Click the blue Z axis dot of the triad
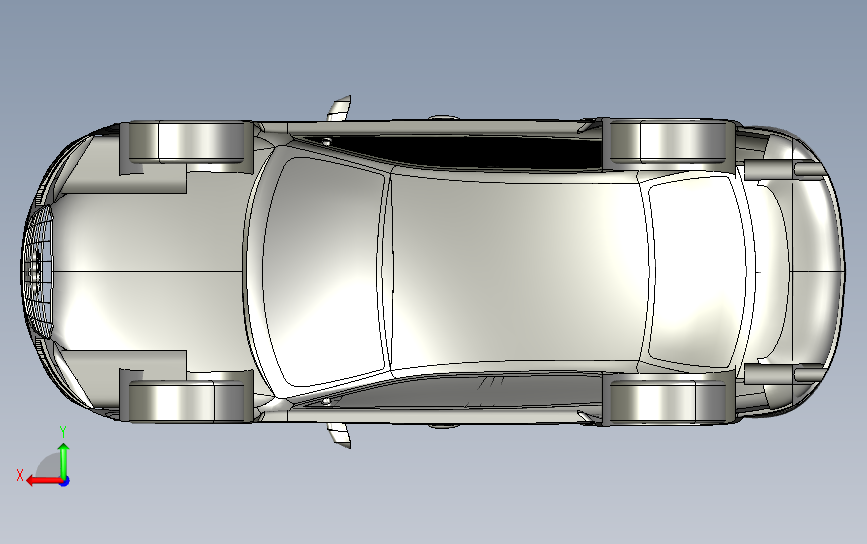 (64, 482)
